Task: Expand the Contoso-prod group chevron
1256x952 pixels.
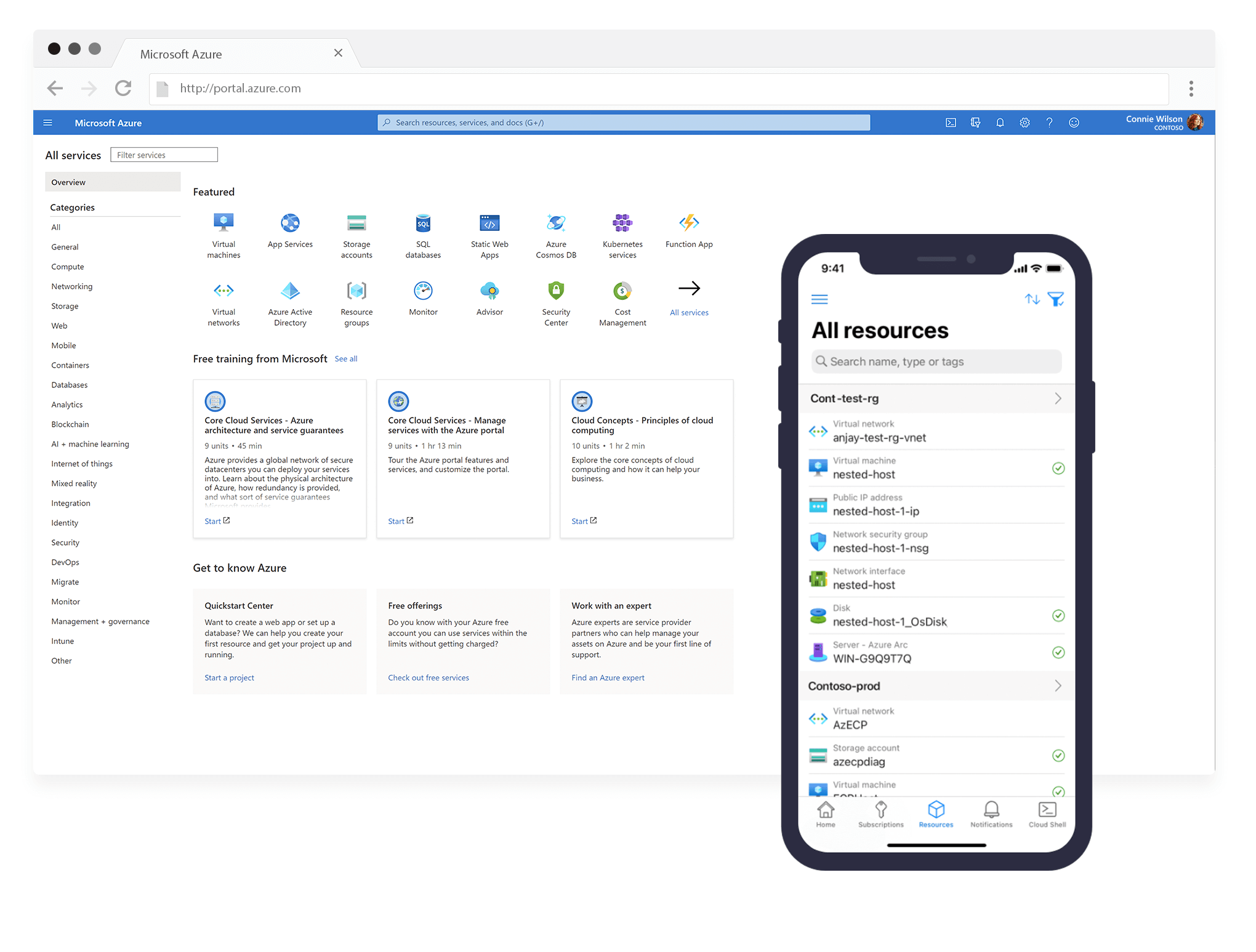Action: click(1057, 686)
